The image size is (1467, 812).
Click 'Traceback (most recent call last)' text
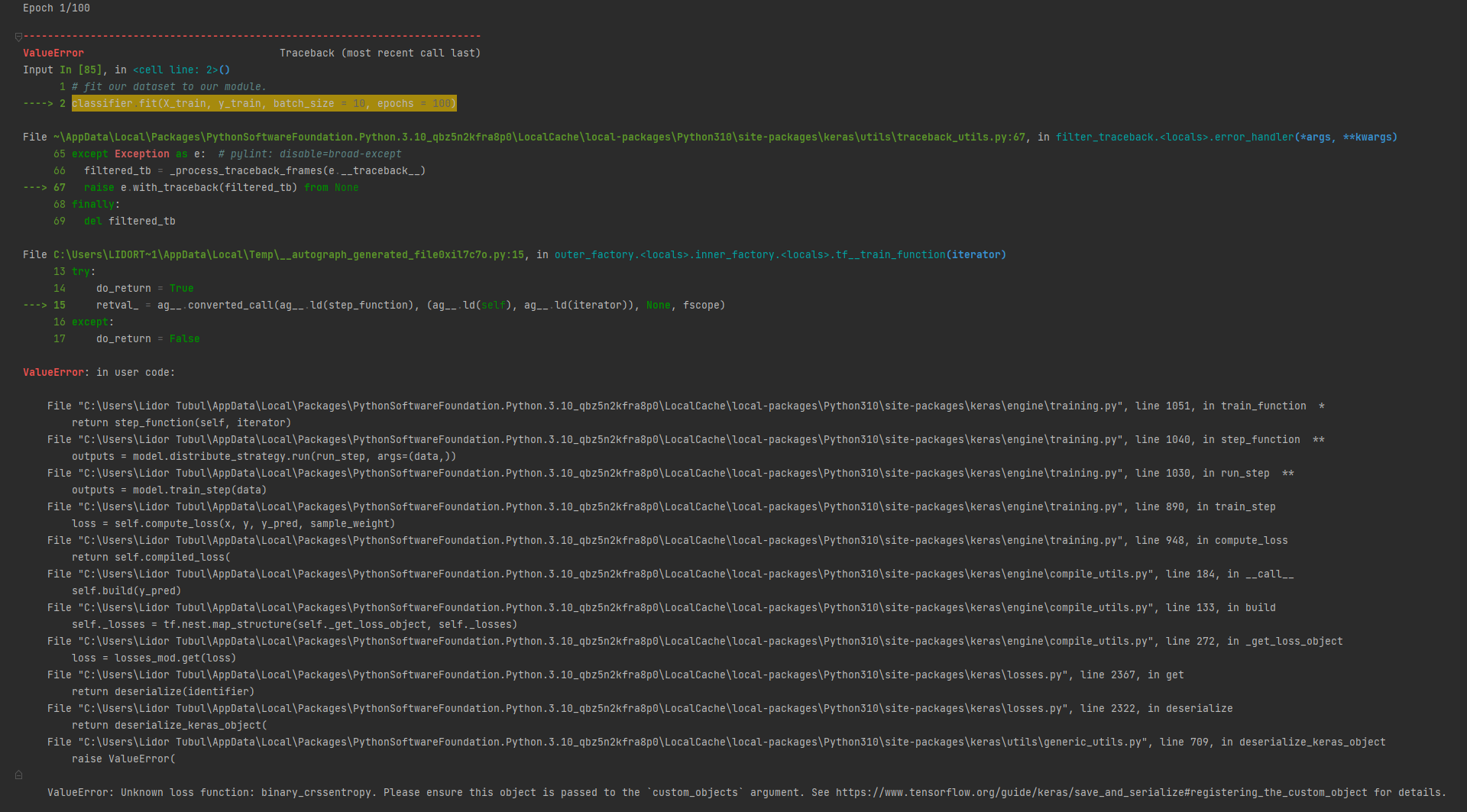click(x=381, y=53)
